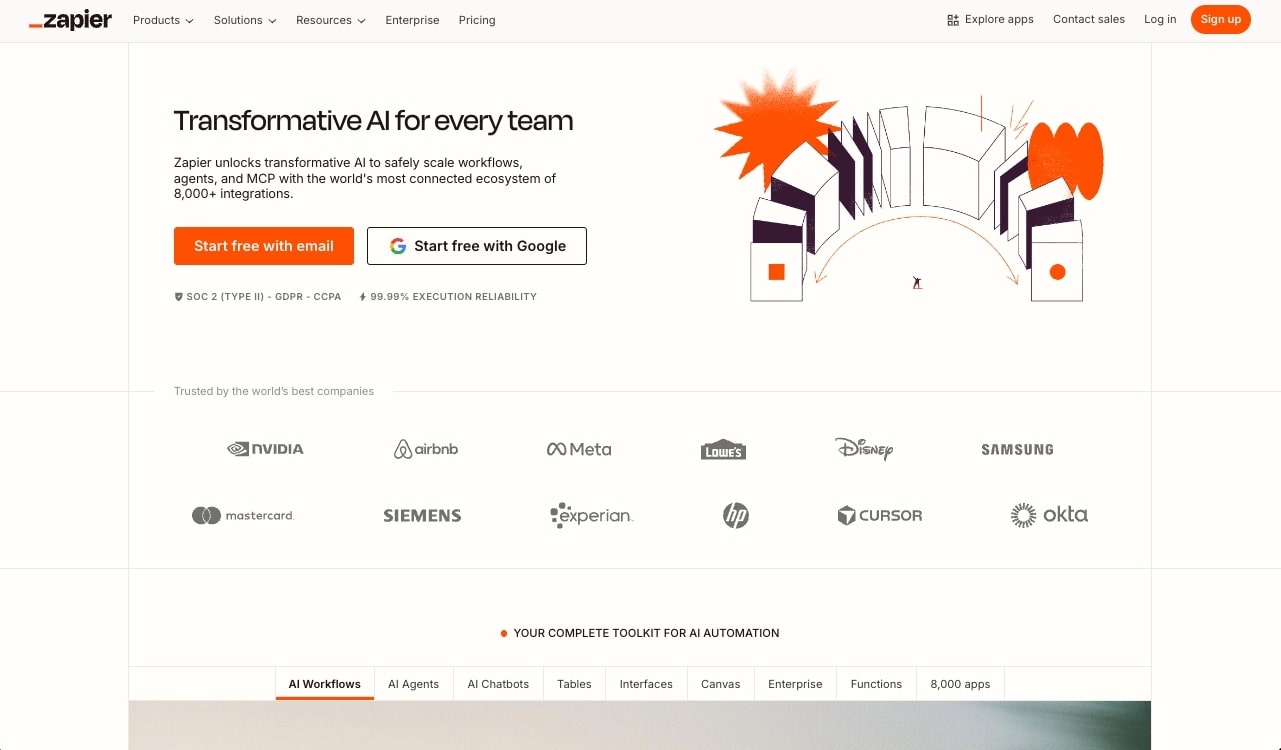Image resolution: width=1281 pixels, height=750 pixels.
Task: Open the Explore apps grid icon
Action: pyautogui.click(x=952, y=20)
